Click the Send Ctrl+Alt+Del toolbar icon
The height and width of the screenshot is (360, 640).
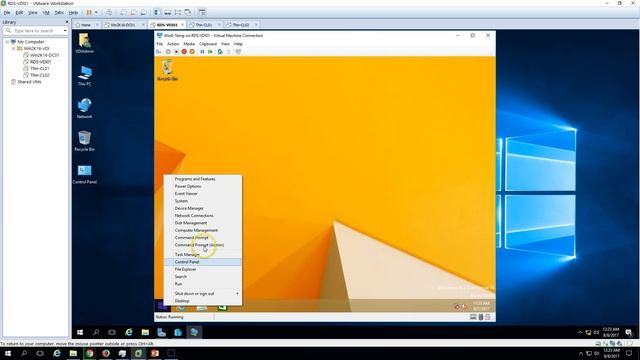109,13
